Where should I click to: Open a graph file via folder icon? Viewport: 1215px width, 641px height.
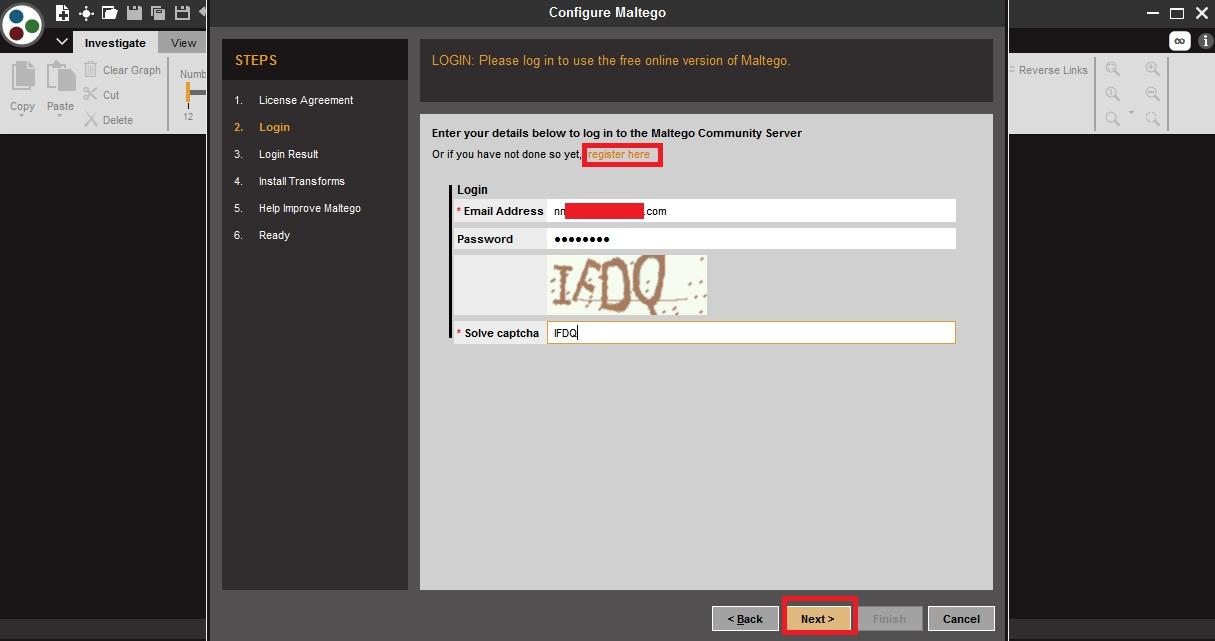110,13
